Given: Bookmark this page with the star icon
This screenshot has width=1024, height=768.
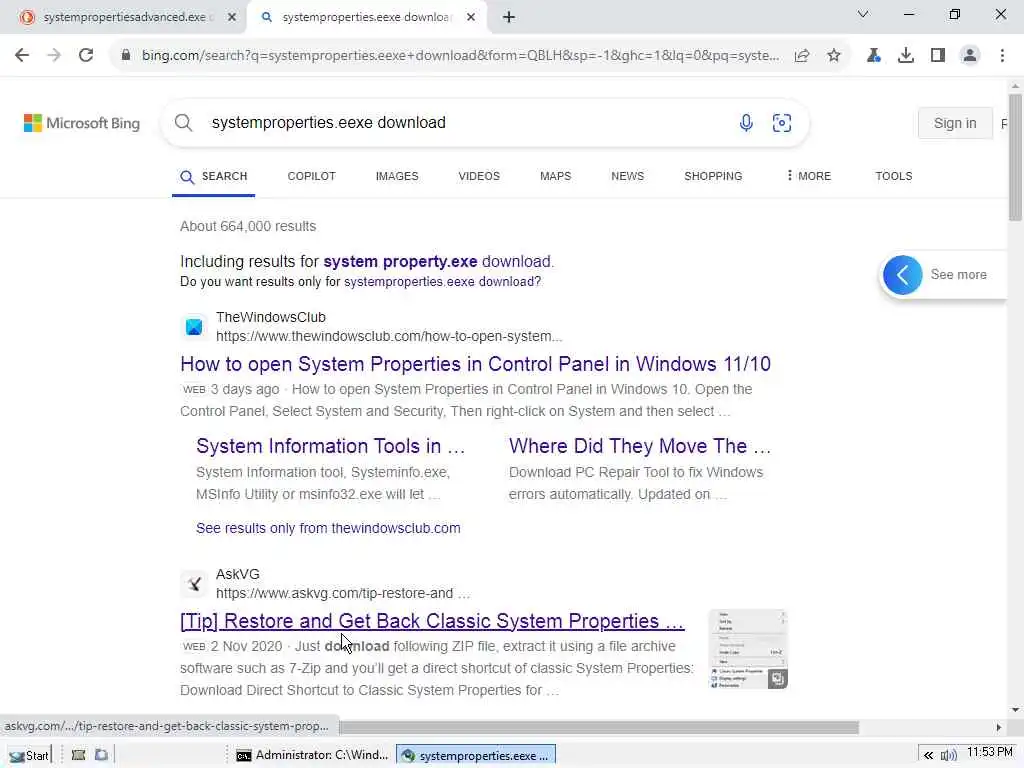Looking at the screenshot, I should (834, 56).
